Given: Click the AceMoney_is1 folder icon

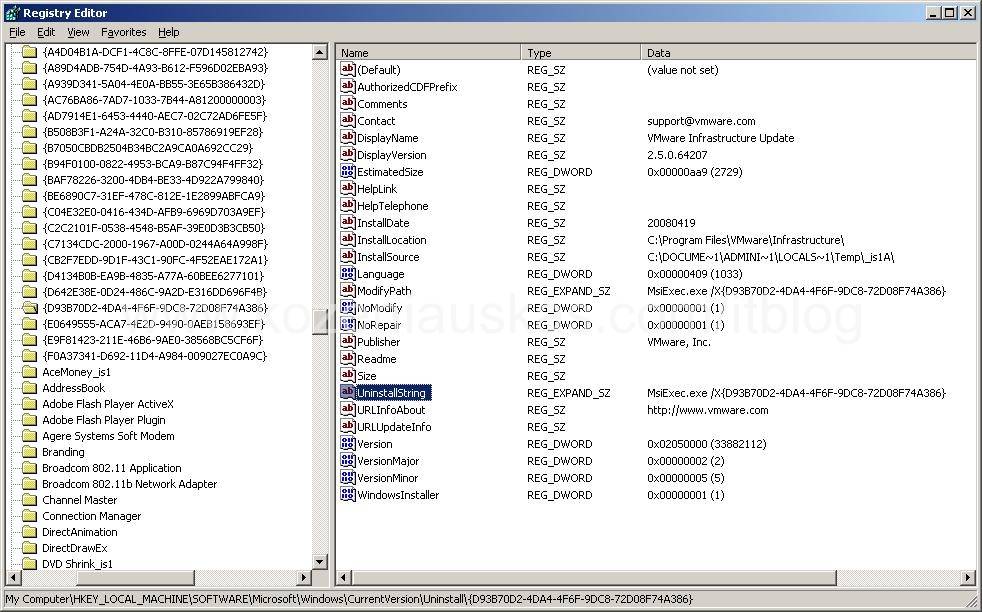Looking at the screenshot, I should pos(29,372).
